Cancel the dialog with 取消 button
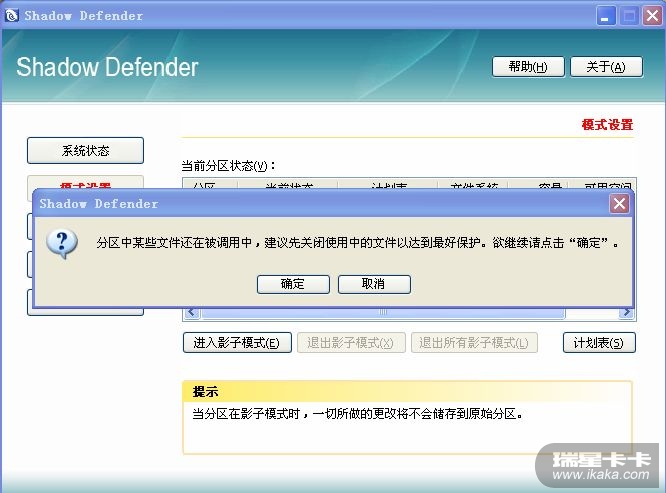The height and width of the screenshot is (493, 666). click(x=374, y=284)
